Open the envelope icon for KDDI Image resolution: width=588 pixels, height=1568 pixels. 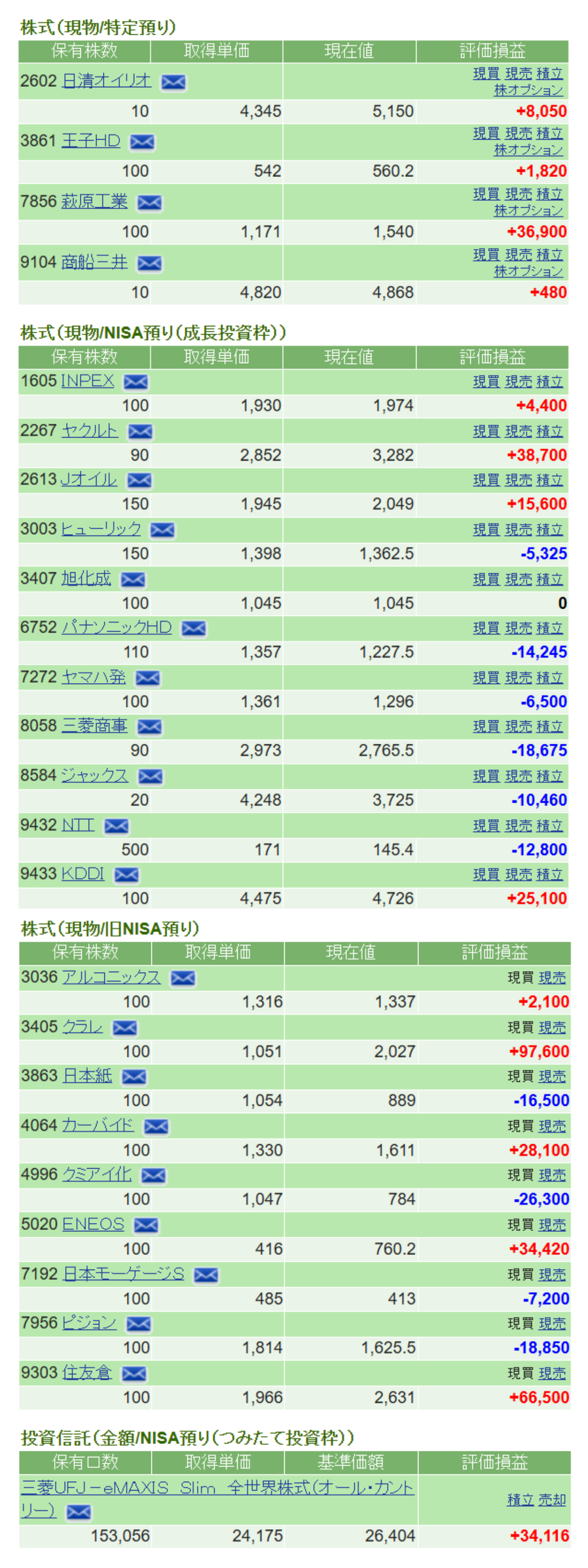126,875
